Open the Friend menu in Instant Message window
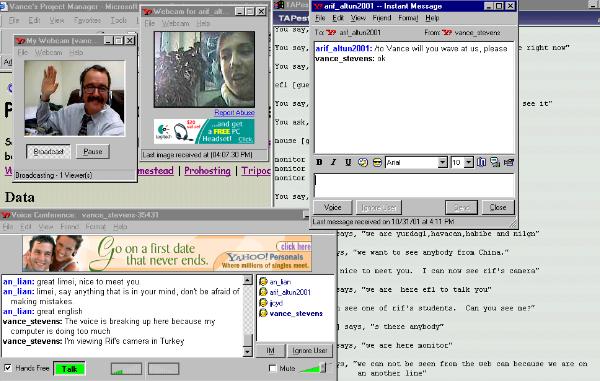Image resolution: width=600 pixels, height=381 pixels. (382, 18)
